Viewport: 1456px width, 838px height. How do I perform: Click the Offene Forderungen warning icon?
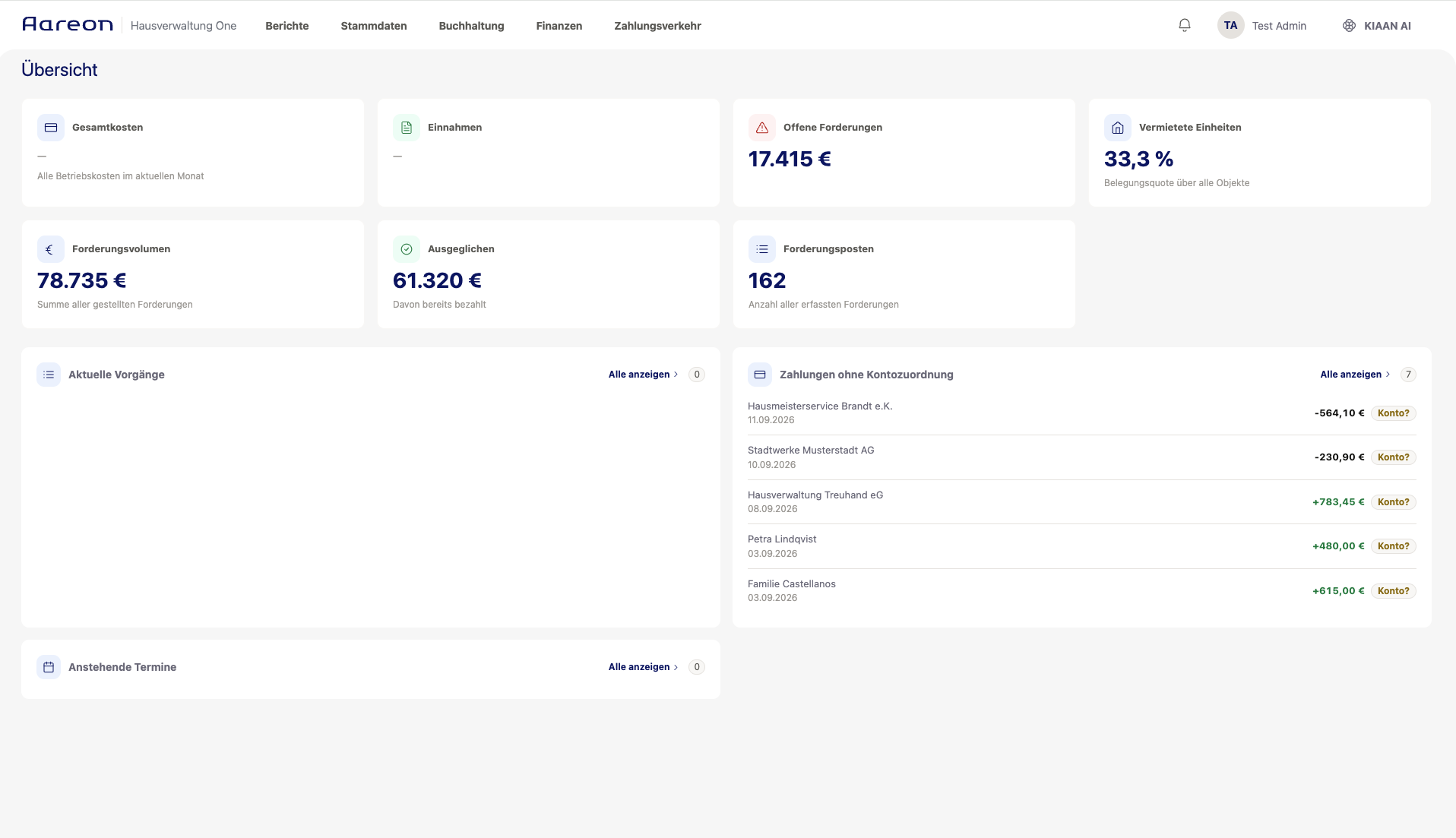(x=762, y=128)
